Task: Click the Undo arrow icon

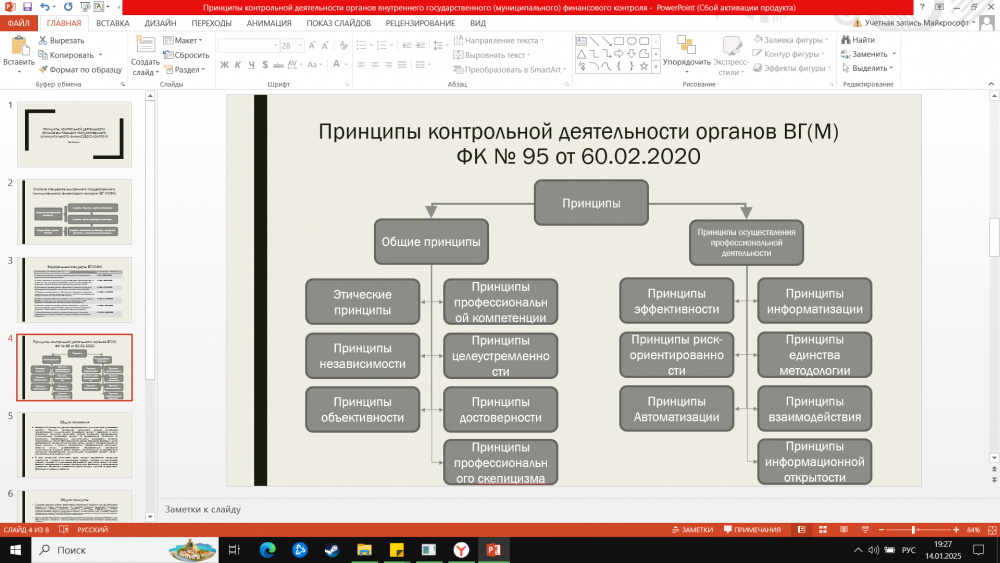Action: click(43, 7)
